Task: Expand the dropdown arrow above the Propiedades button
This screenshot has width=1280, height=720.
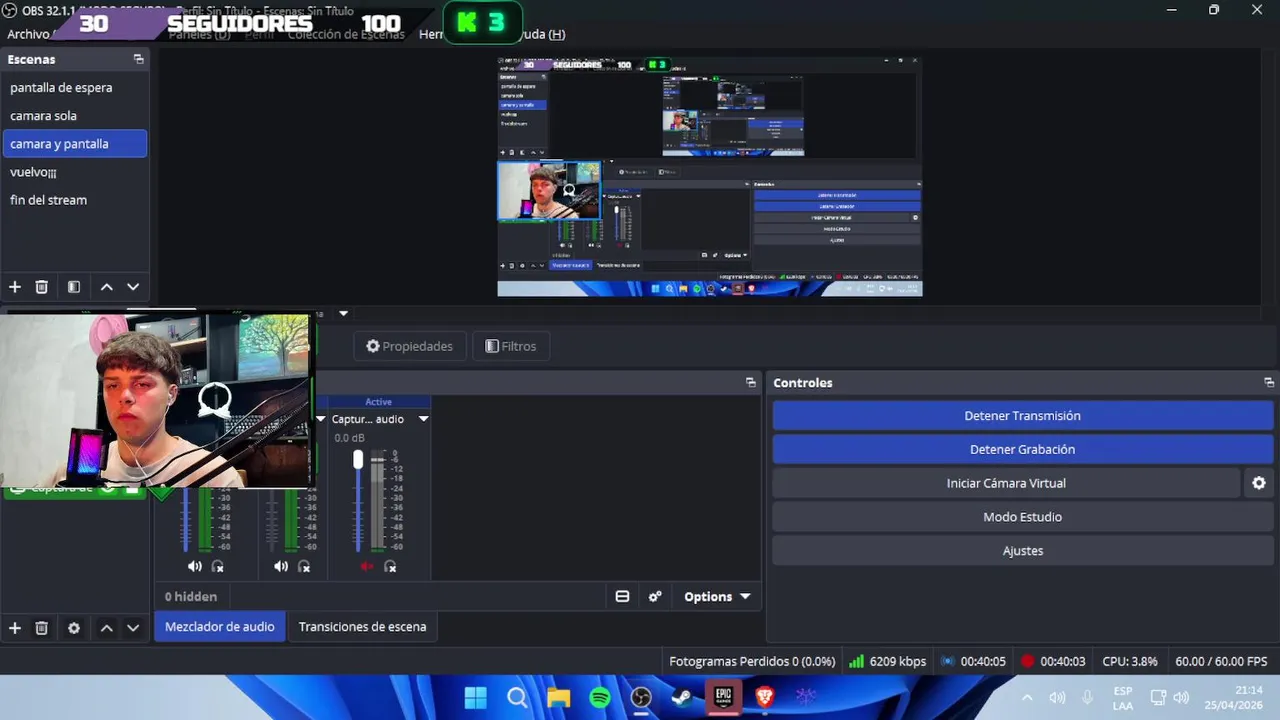Action: tap(343, 313)
